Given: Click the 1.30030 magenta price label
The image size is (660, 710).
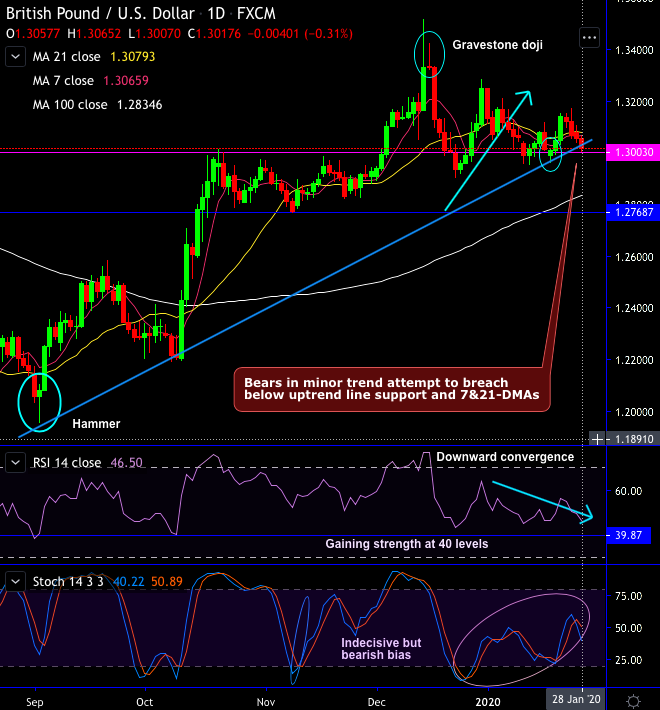Looking at the screenshot, I should point(633,152).
